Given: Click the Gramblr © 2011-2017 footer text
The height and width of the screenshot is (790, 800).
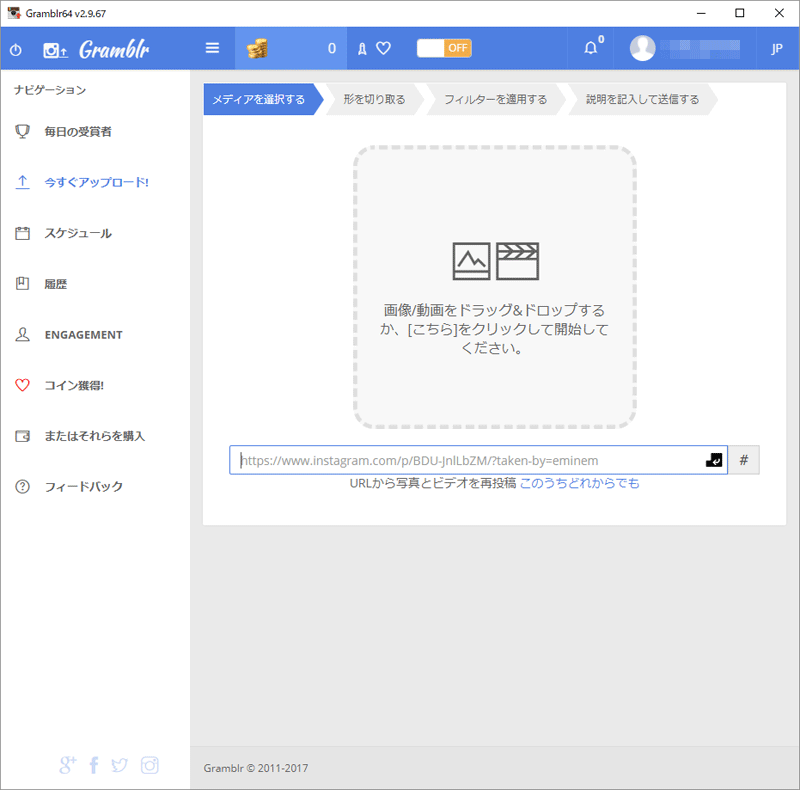Looking at the screenshot, I should [x=256, y=768].
